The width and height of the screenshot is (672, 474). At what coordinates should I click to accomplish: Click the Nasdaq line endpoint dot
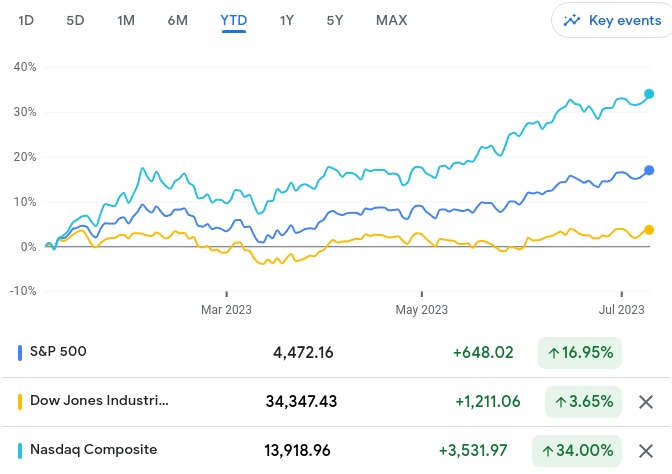[649, 94]
